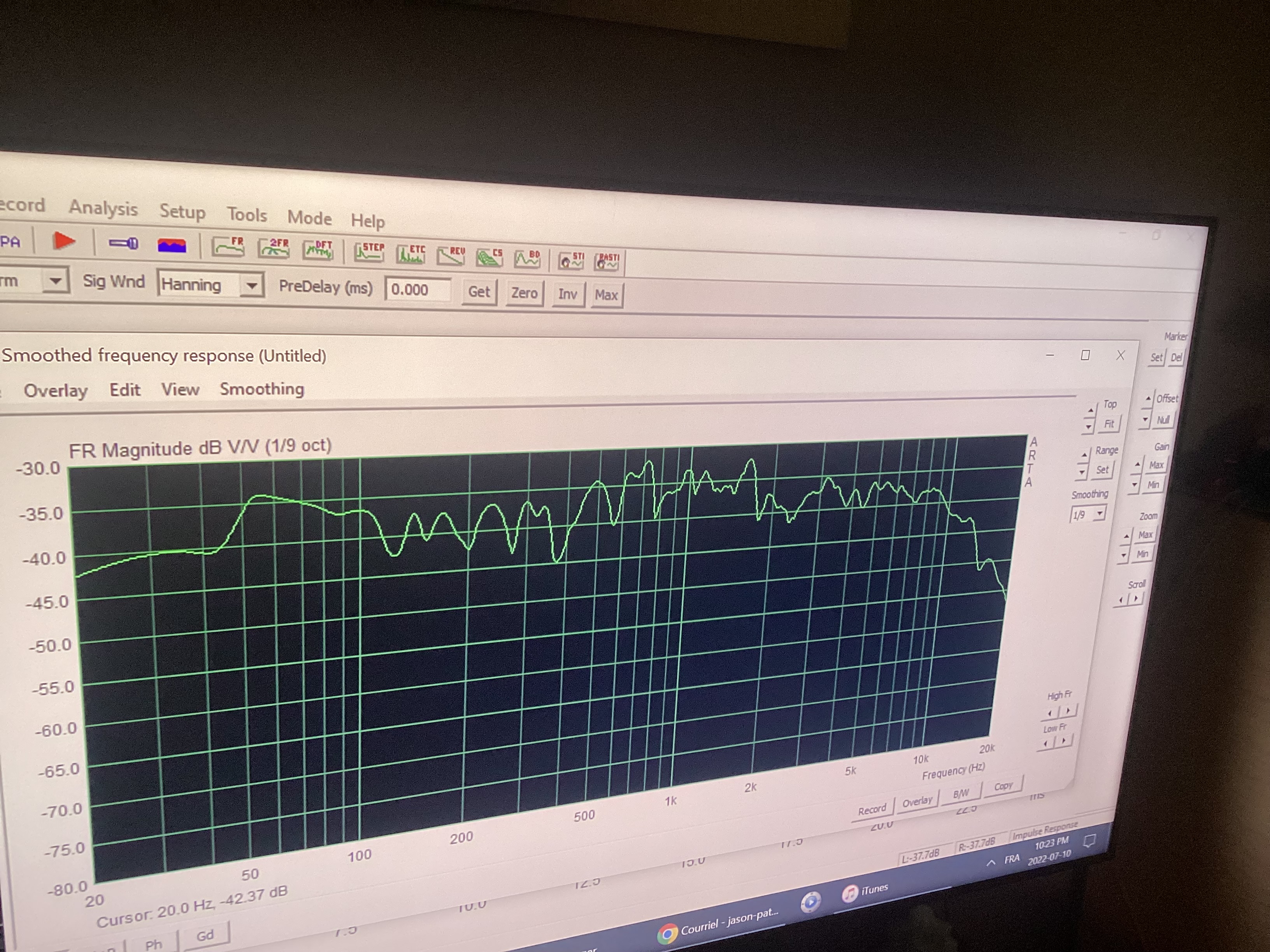1270x952 pixels.
Task: Click the Low Fr left arrow
Action: [1046, 744]
